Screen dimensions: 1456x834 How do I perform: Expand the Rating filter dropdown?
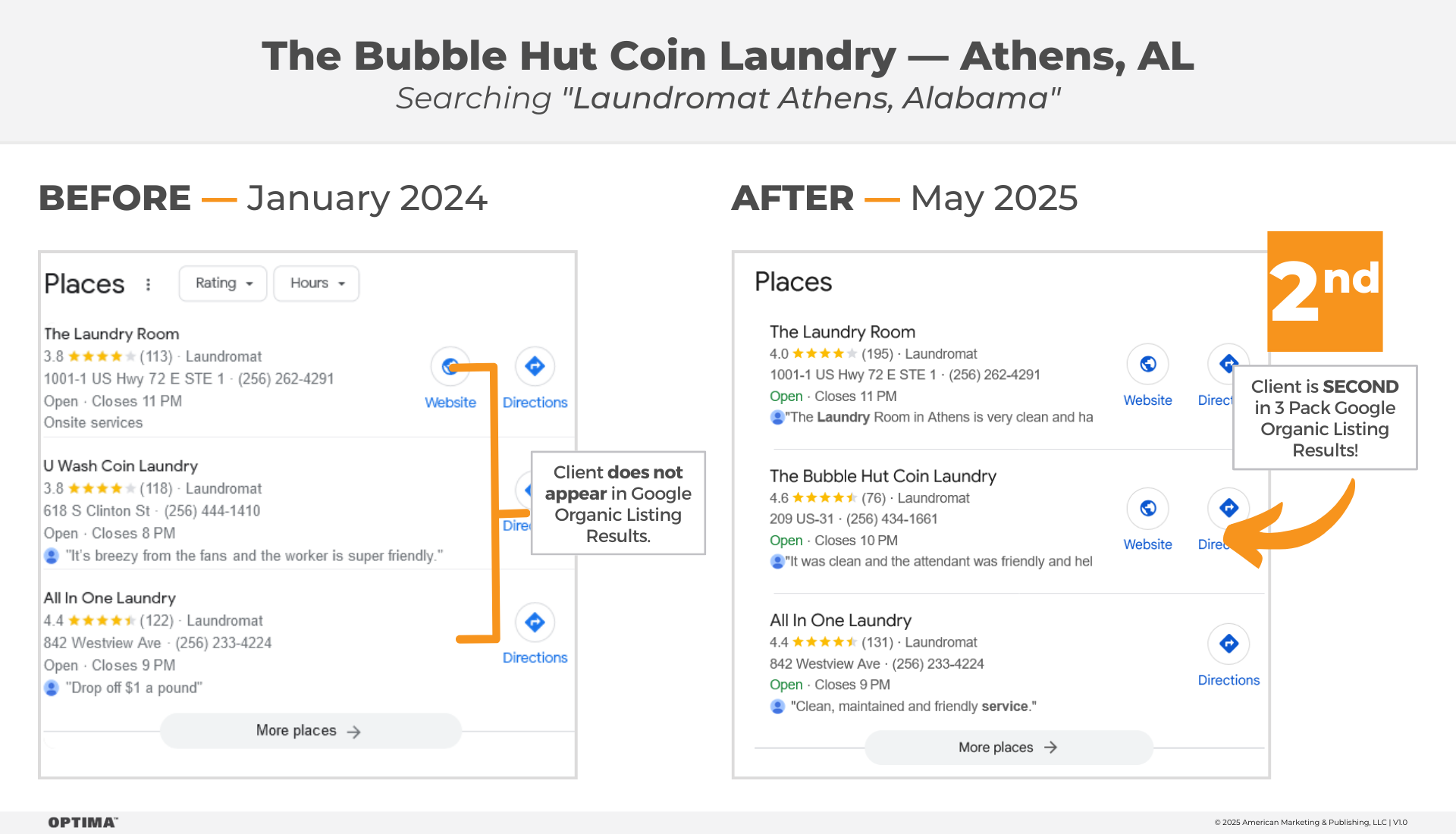[223, 283]
